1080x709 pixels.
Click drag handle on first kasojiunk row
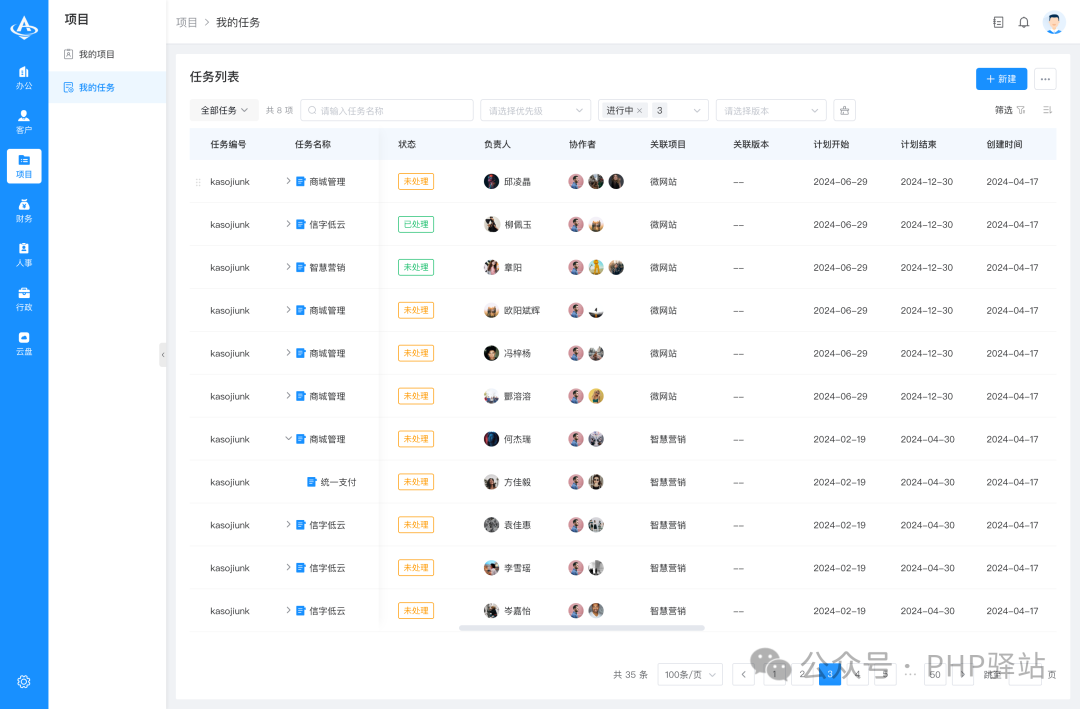click(x=198, y=182)
